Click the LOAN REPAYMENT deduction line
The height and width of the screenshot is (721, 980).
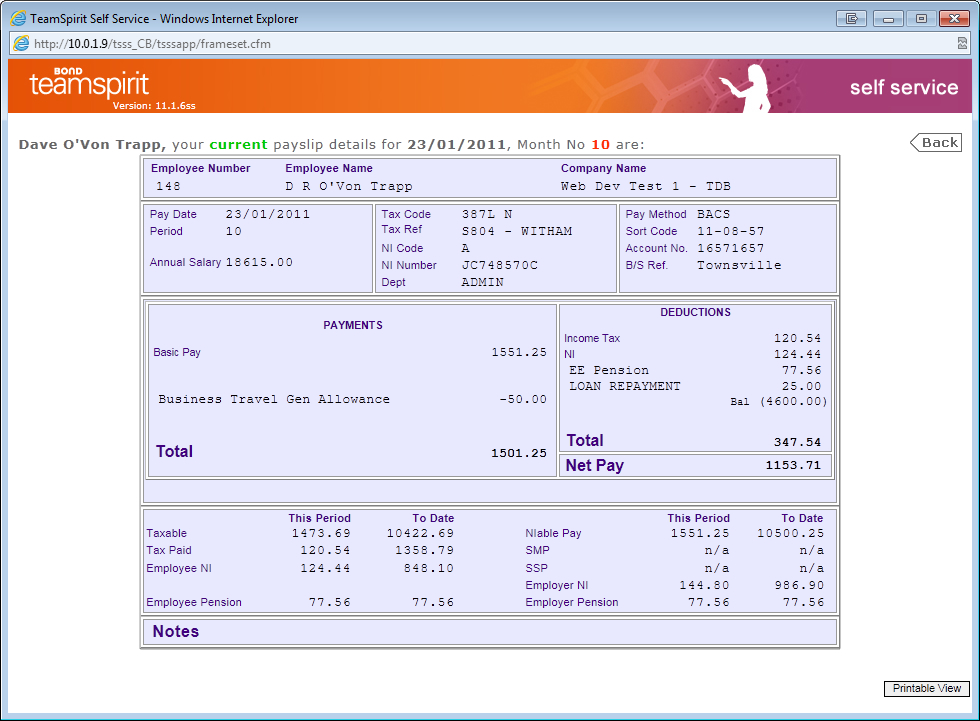[x=624, y=386]
